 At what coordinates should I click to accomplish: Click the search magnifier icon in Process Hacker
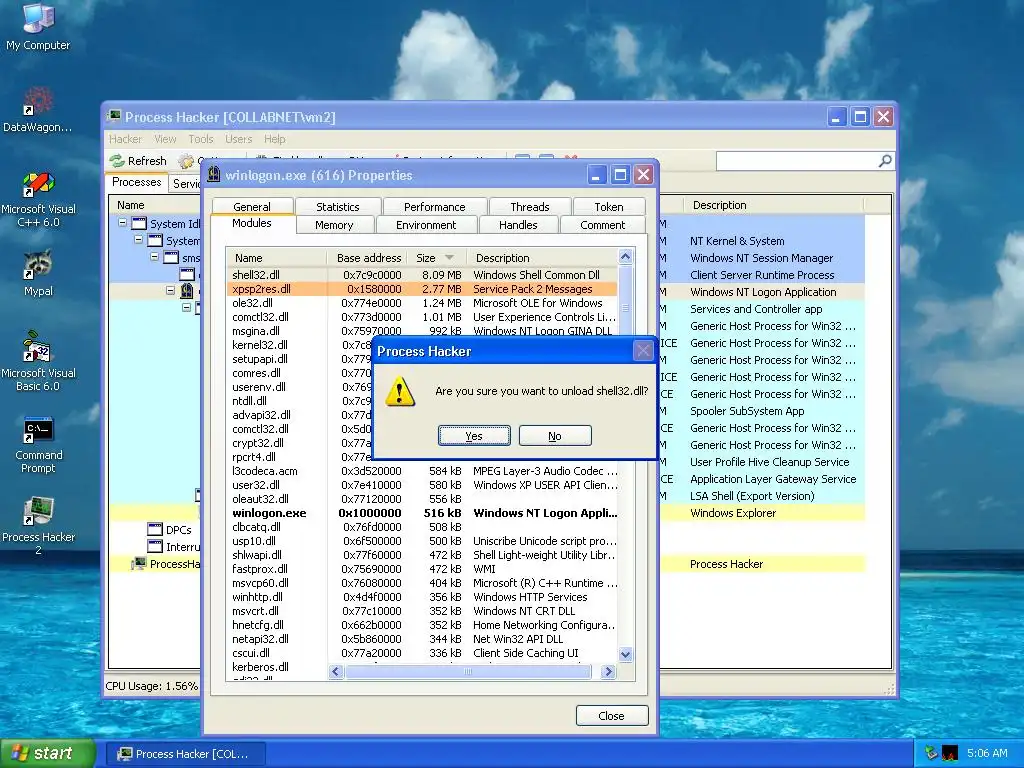pyautogui.click(x=885, y=161)
